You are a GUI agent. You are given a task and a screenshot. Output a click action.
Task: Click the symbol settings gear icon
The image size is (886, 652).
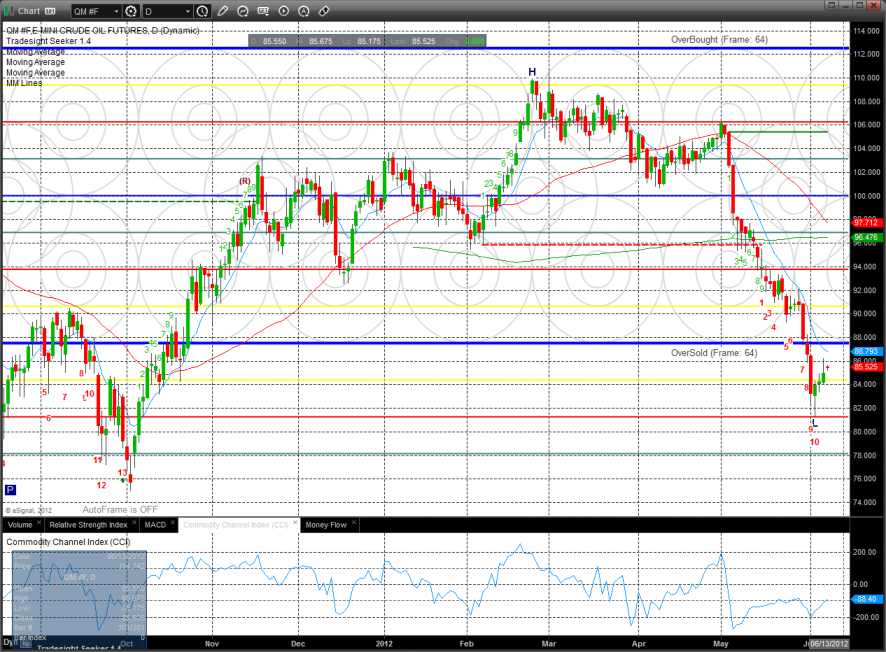coord(133,12)
